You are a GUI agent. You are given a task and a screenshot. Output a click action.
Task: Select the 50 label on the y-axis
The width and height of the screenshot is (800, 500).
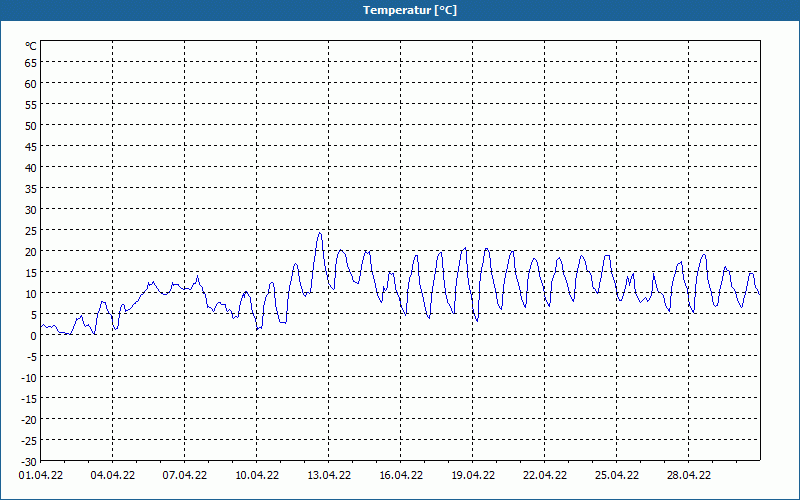point(30,125)
